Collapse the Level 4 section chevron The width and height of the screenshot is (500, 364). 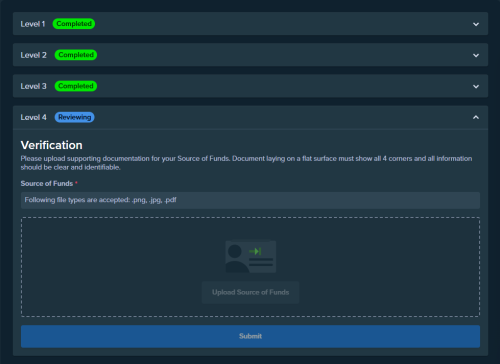476,117
